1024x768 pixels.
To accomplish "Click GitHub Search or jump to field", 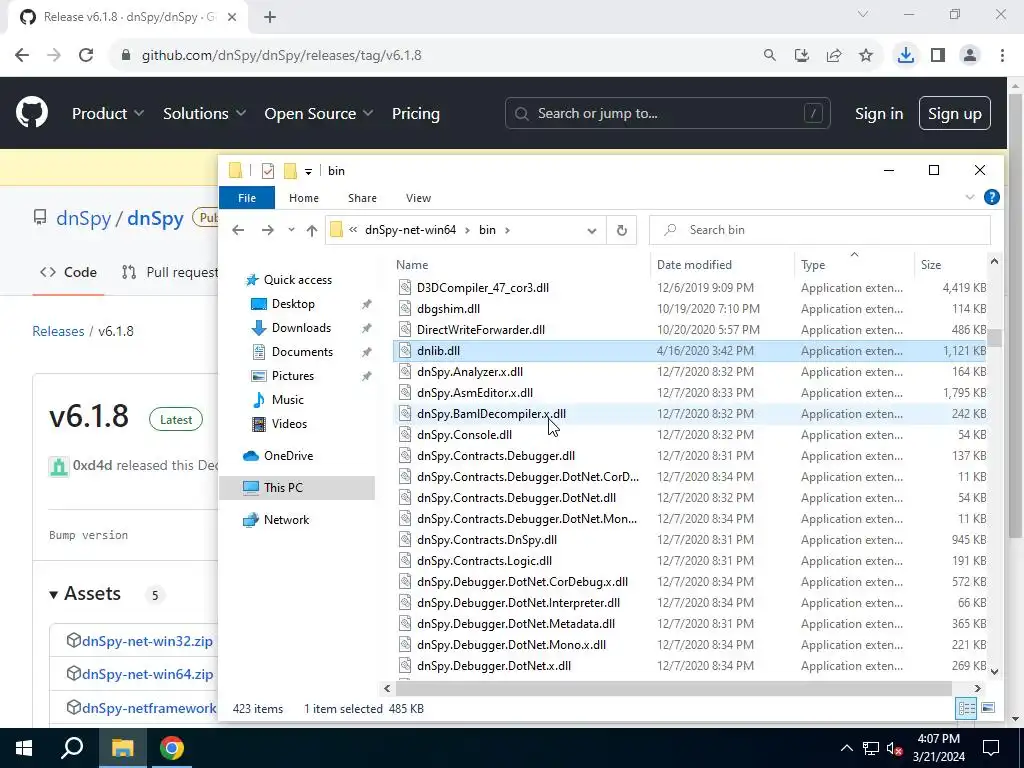I will (x=667, y=113).
